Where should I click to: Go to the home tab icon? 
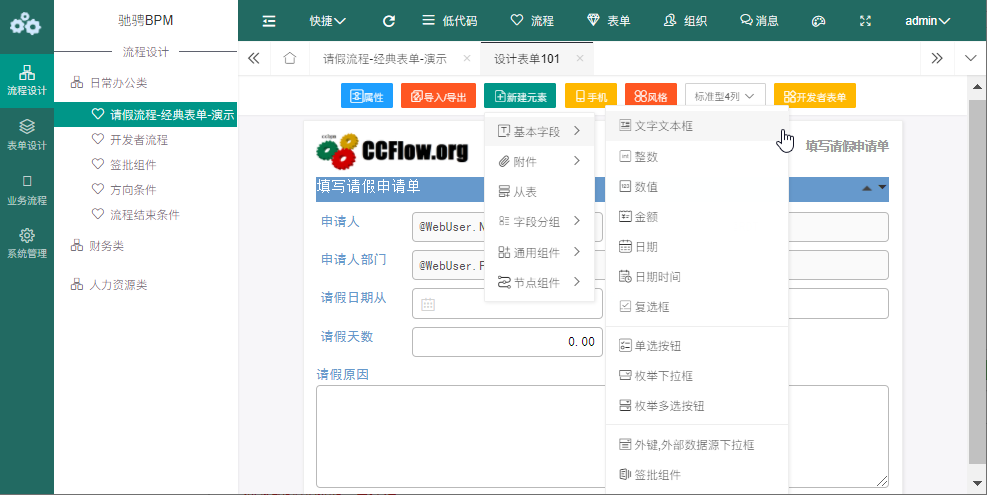[x=290, y=59]
